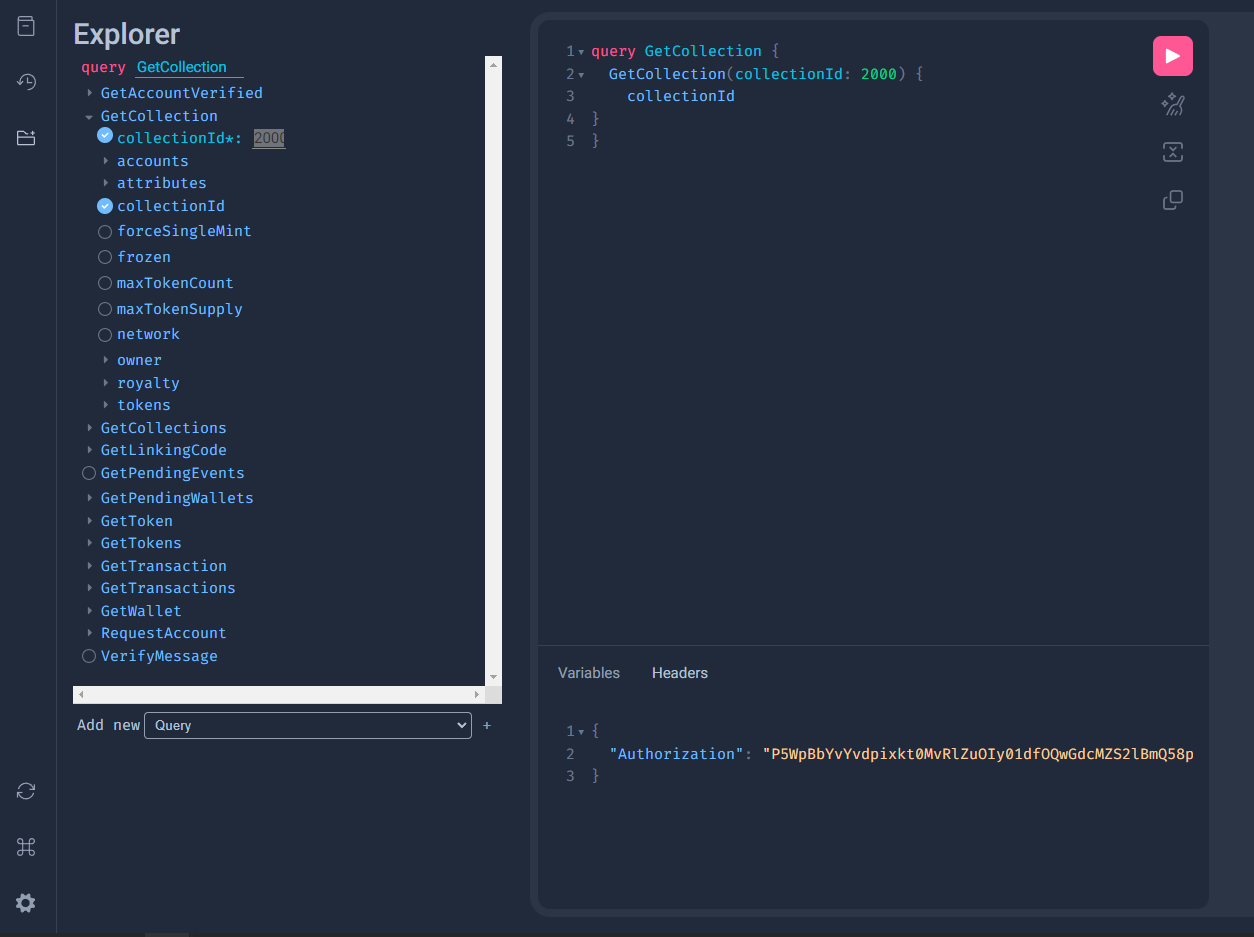The image size is (1254, 937).
Task: Expand the owner field
Action: [x=106, y=360]
